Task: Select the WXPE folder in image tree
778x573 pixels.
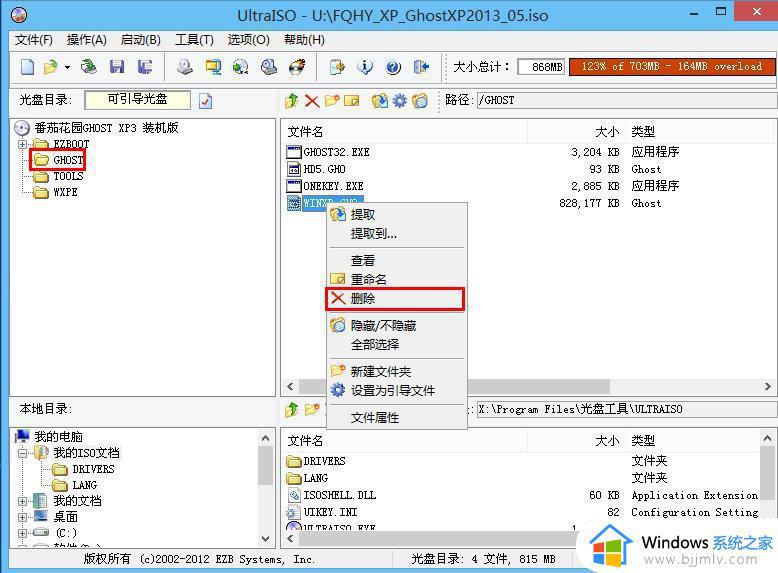Action: click(55, 192)
